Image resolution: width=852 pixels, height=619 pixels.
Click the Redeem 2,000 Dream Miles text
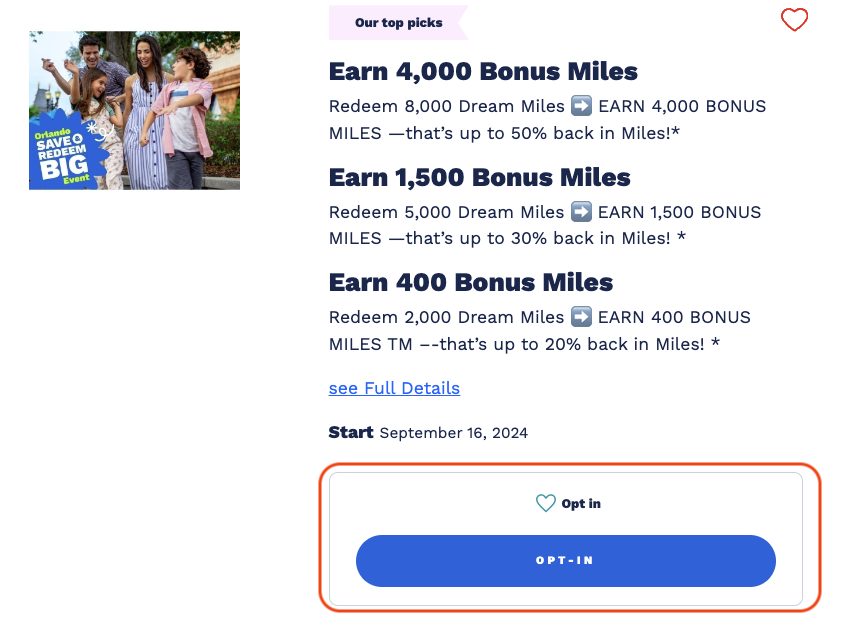(x=446, y=317)
